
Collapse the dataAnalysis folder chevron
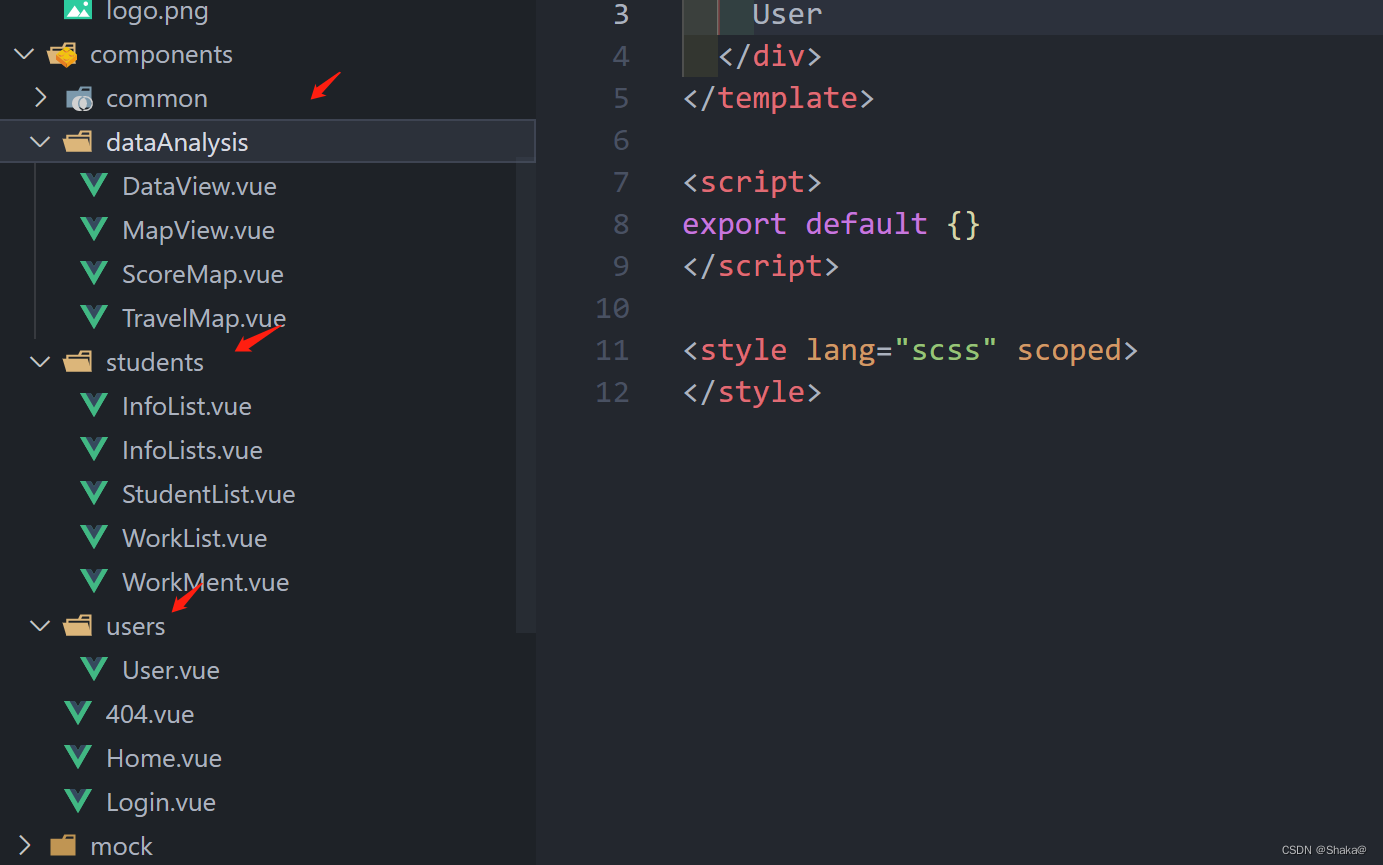40,142
